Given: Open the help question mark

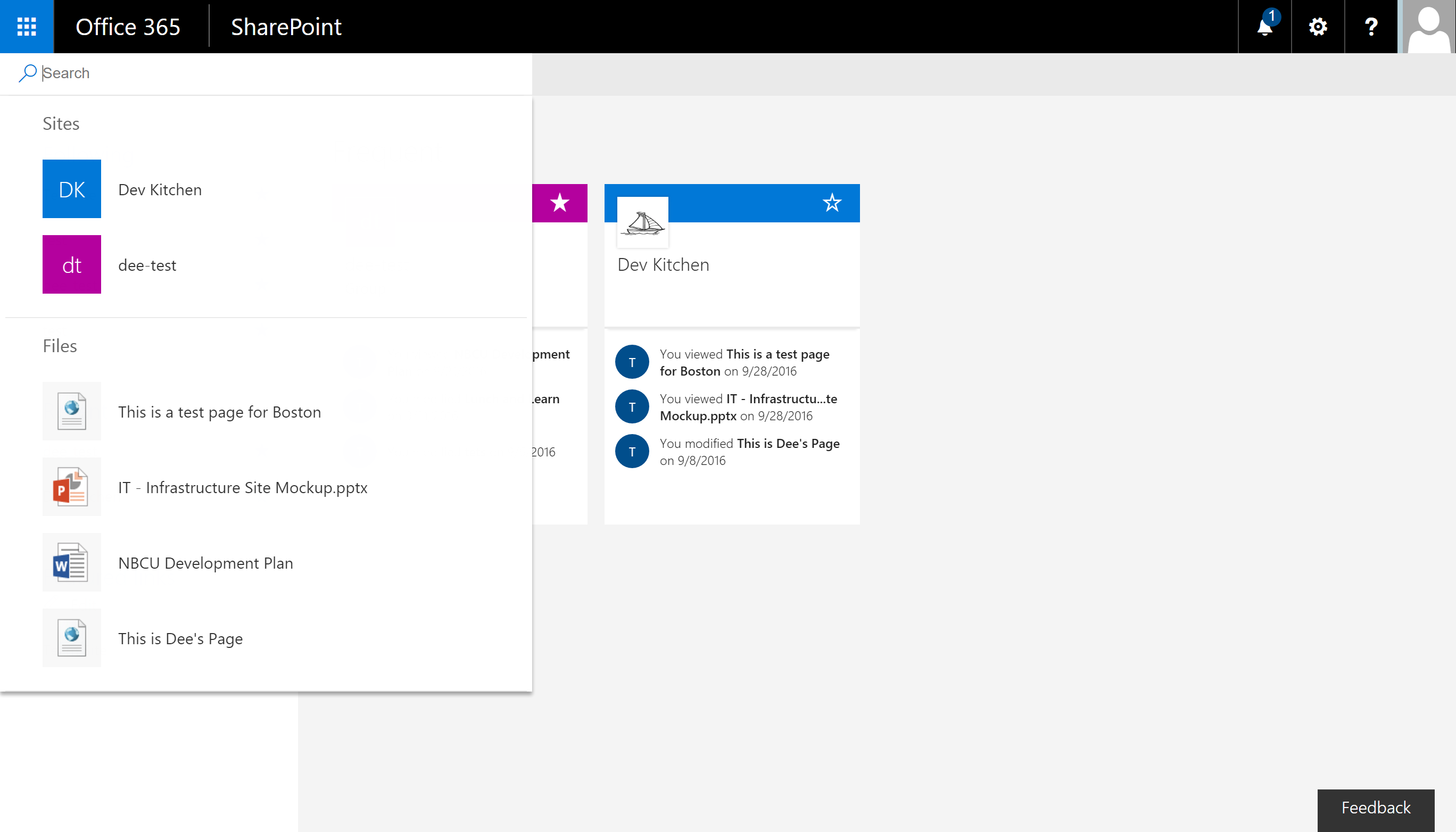Looking at the screenshot, I should (x=1371, y=26).
